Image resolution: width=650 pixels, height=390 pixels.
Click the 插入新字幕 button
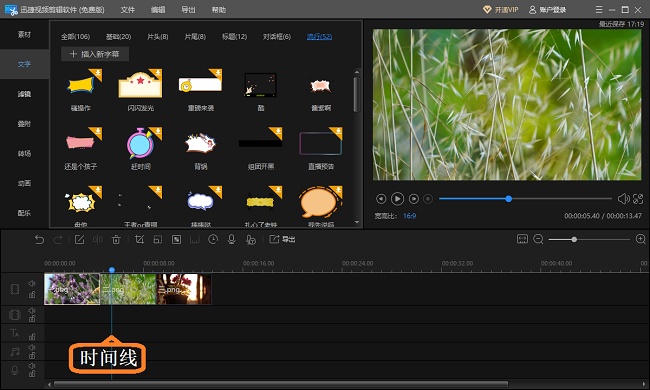click(x=95, y=54)
